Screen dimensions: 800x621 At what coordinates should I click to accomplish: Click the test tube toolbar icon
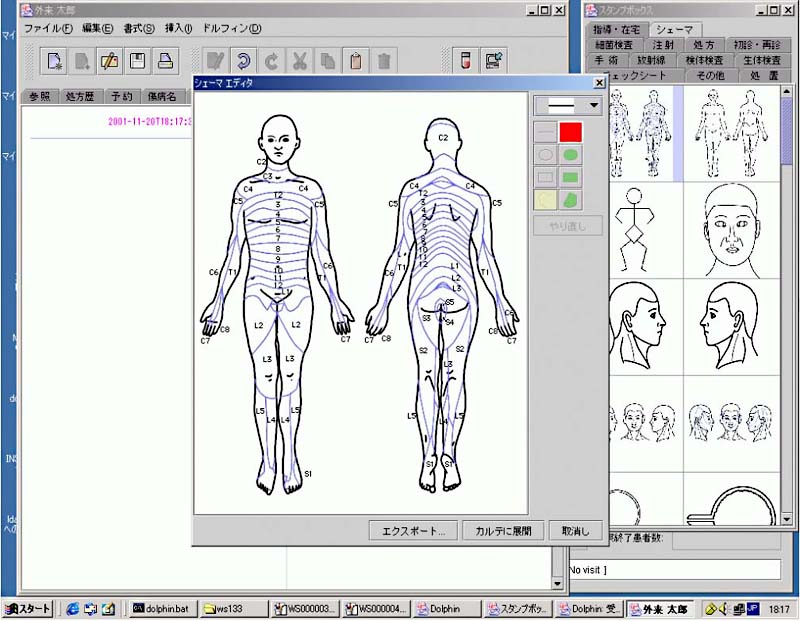(465, 60)
